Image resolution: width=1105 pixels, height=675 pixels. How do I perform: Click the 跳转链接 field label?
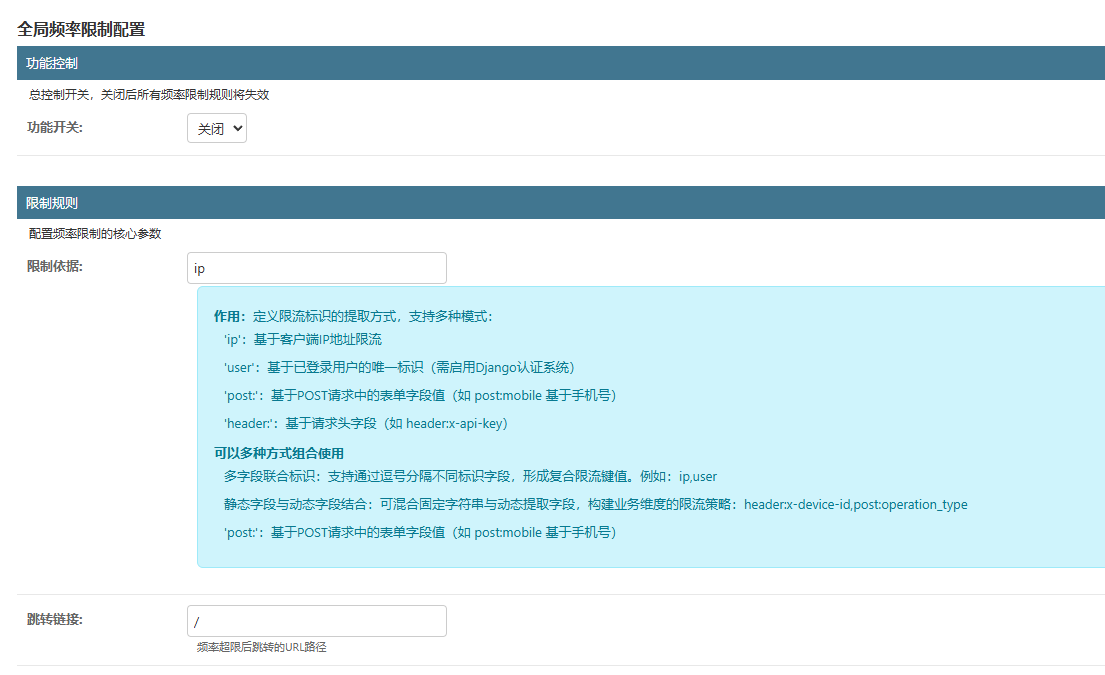click(55, 619)
